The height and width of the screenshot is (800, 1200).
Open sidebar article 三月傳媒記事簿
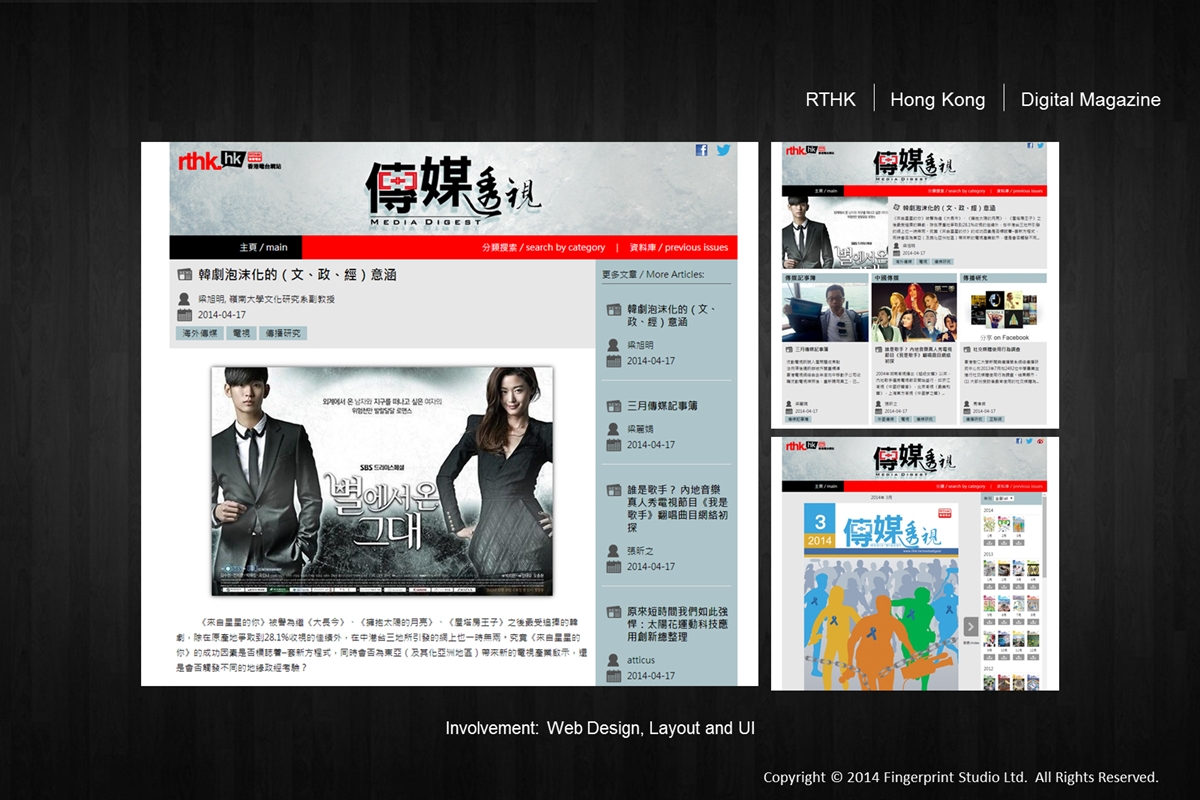tap(662, 407)
